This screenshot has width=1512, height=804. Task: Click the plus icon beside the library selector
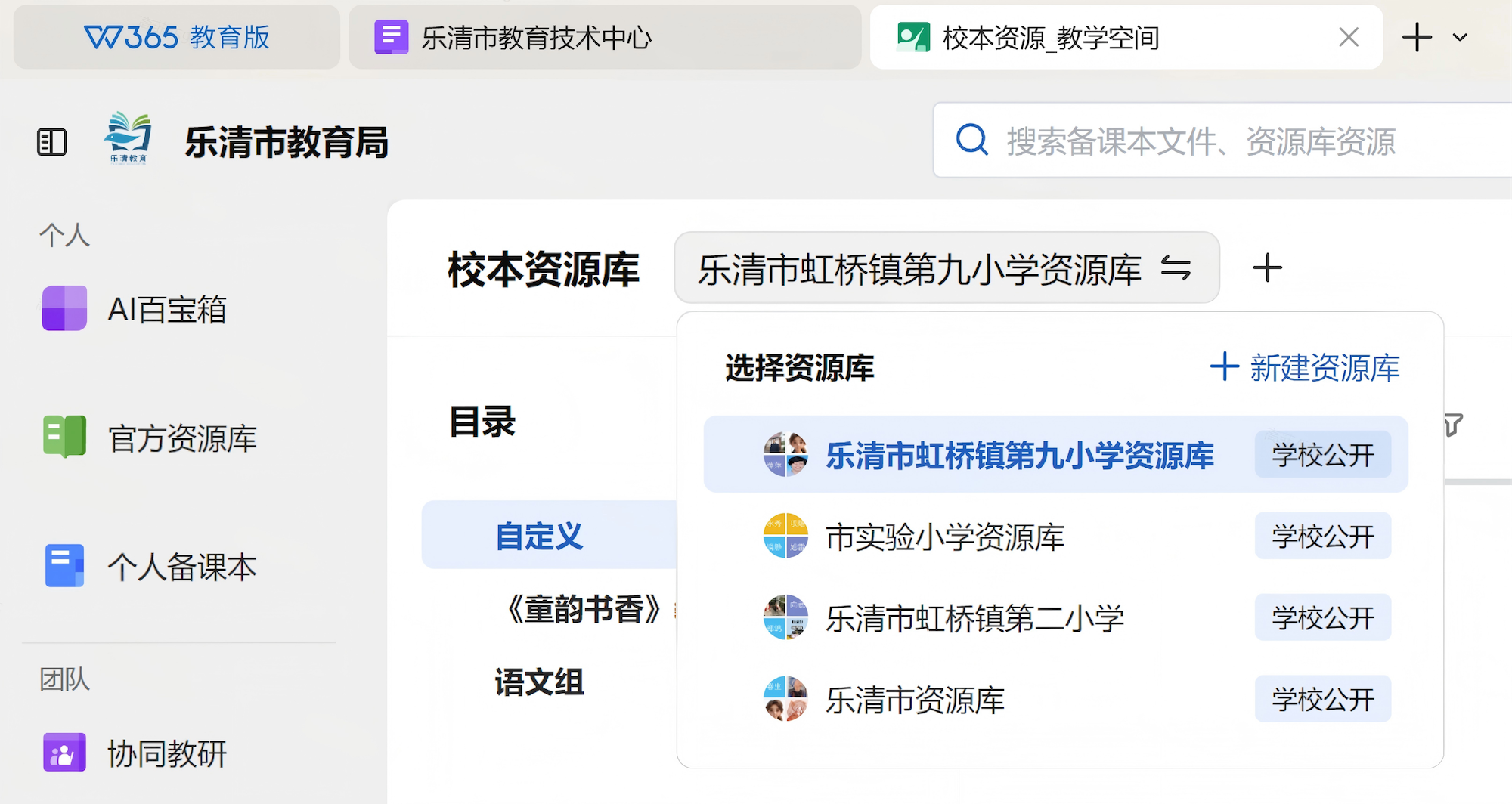pos(1267,268)
